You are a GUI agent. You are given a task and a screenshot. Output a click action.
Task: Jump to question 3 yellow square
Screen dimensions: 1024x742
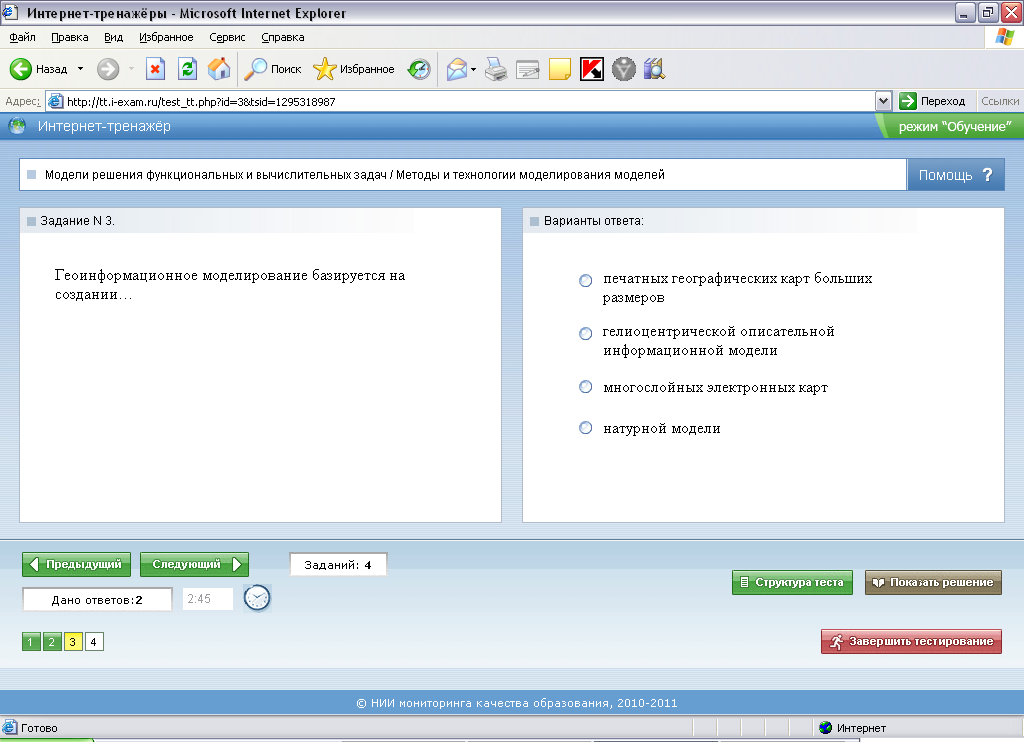[72, 641]
